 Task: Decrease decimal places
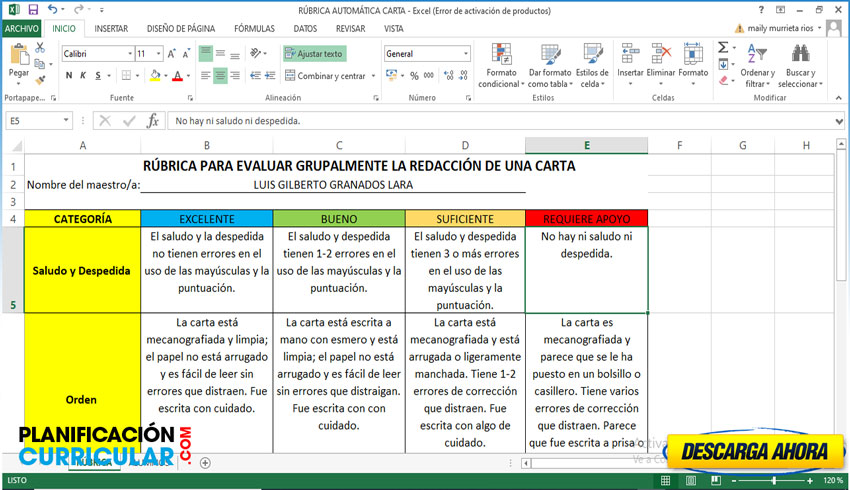click(463, 76)
